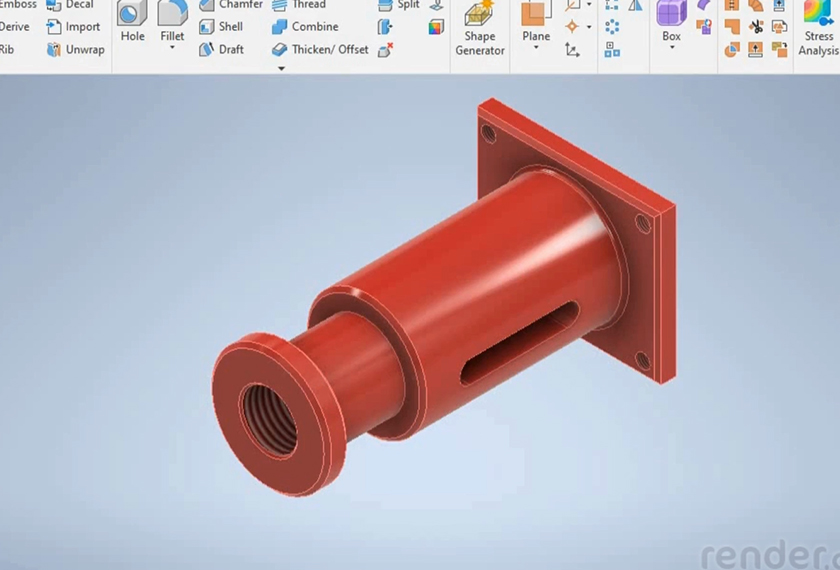This screenshot has height=570, width=840.
Task: Open the Stress Analysis tool
Action: 818,28
